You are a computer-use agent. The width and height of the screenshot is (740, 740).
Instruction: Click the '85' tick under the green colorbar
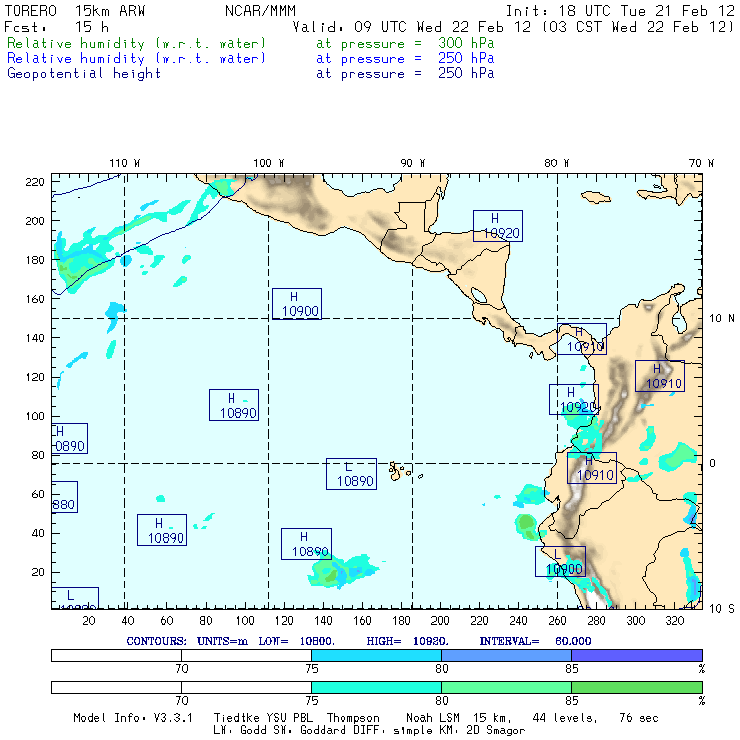[x=572, y=701]
